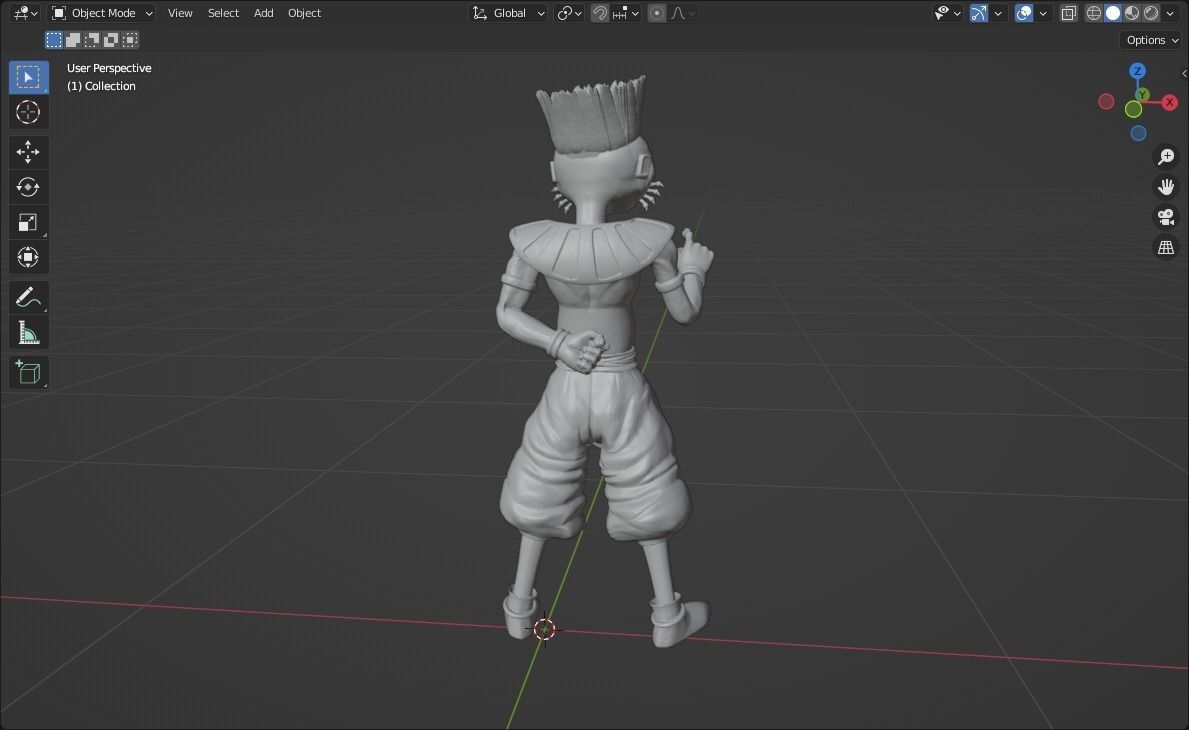Set selection mode to extend
Viewport: 1189px width, 730px height.
coord(73,39)
